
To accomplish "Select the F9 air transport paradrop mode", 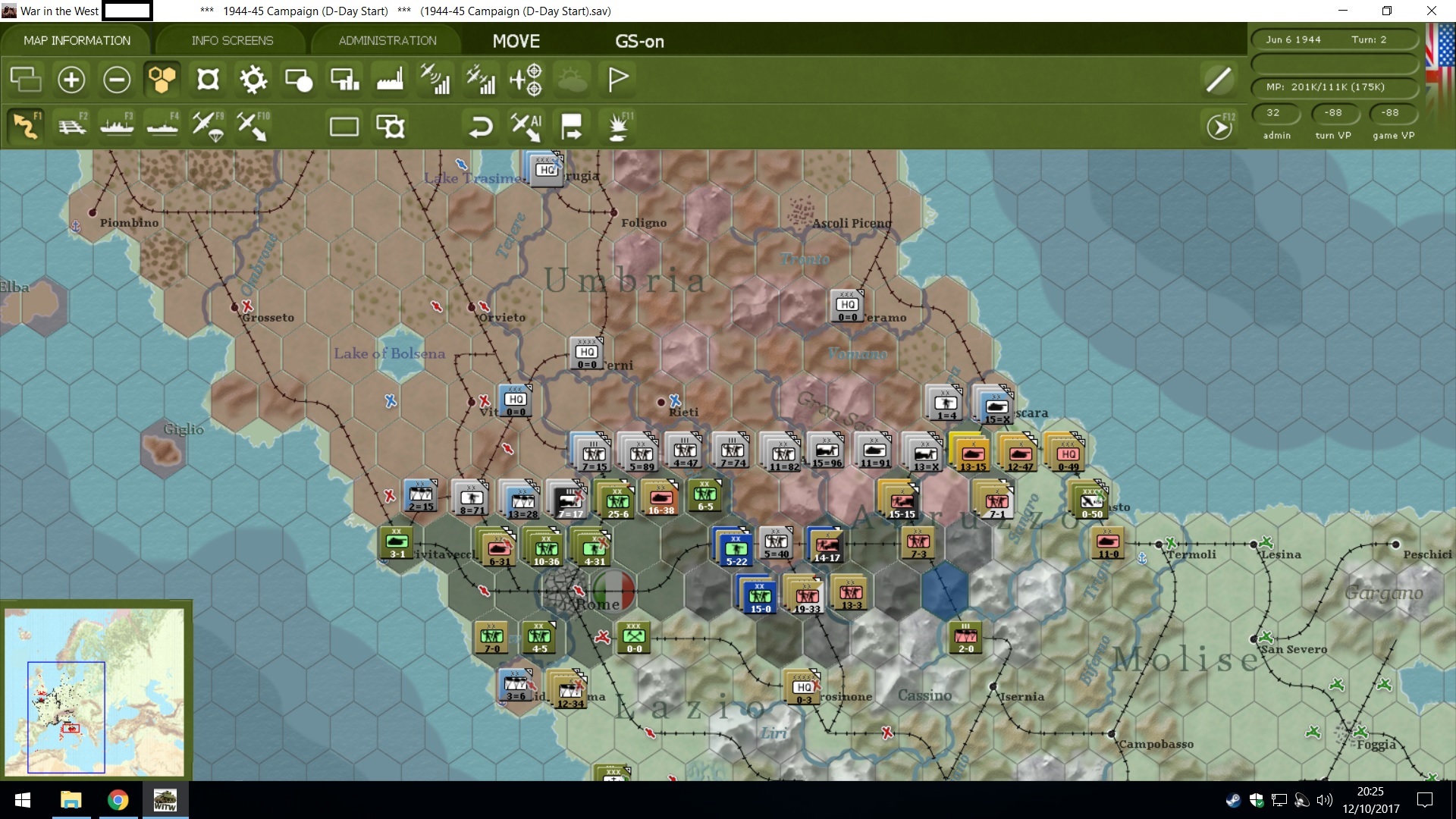I will pyautogui.click(x=208, y=126).
